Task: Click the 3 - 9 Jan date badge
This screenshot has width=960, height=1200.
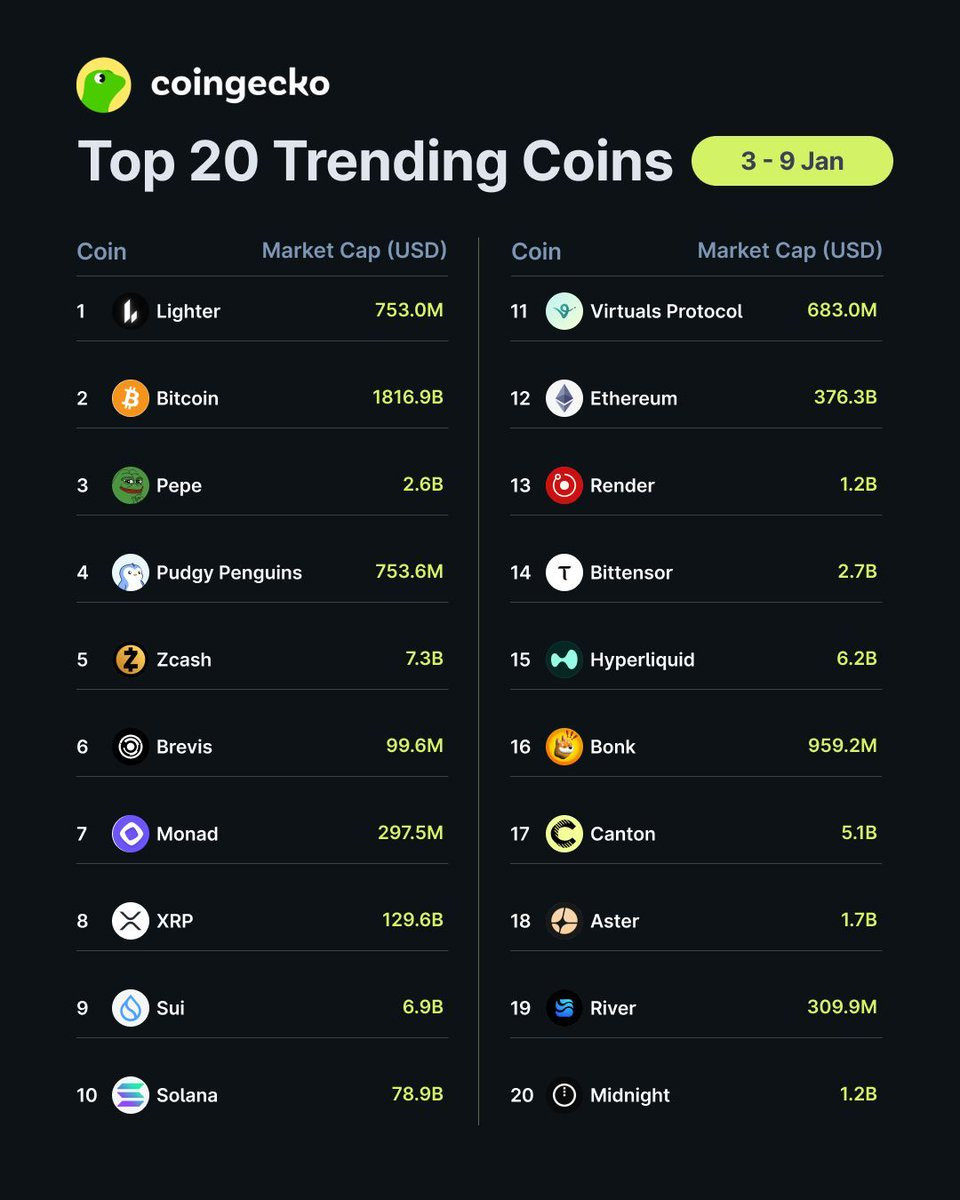Action: pos(792,161)
